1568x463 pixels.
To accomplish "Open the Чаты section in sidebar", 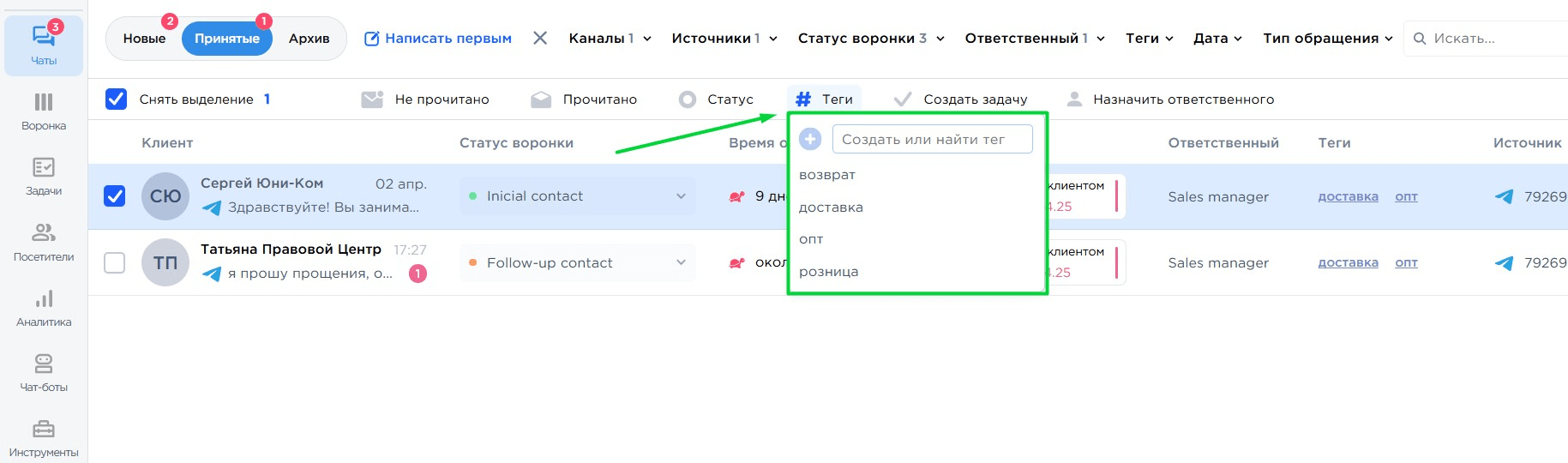I will click(x=44, y=45).
